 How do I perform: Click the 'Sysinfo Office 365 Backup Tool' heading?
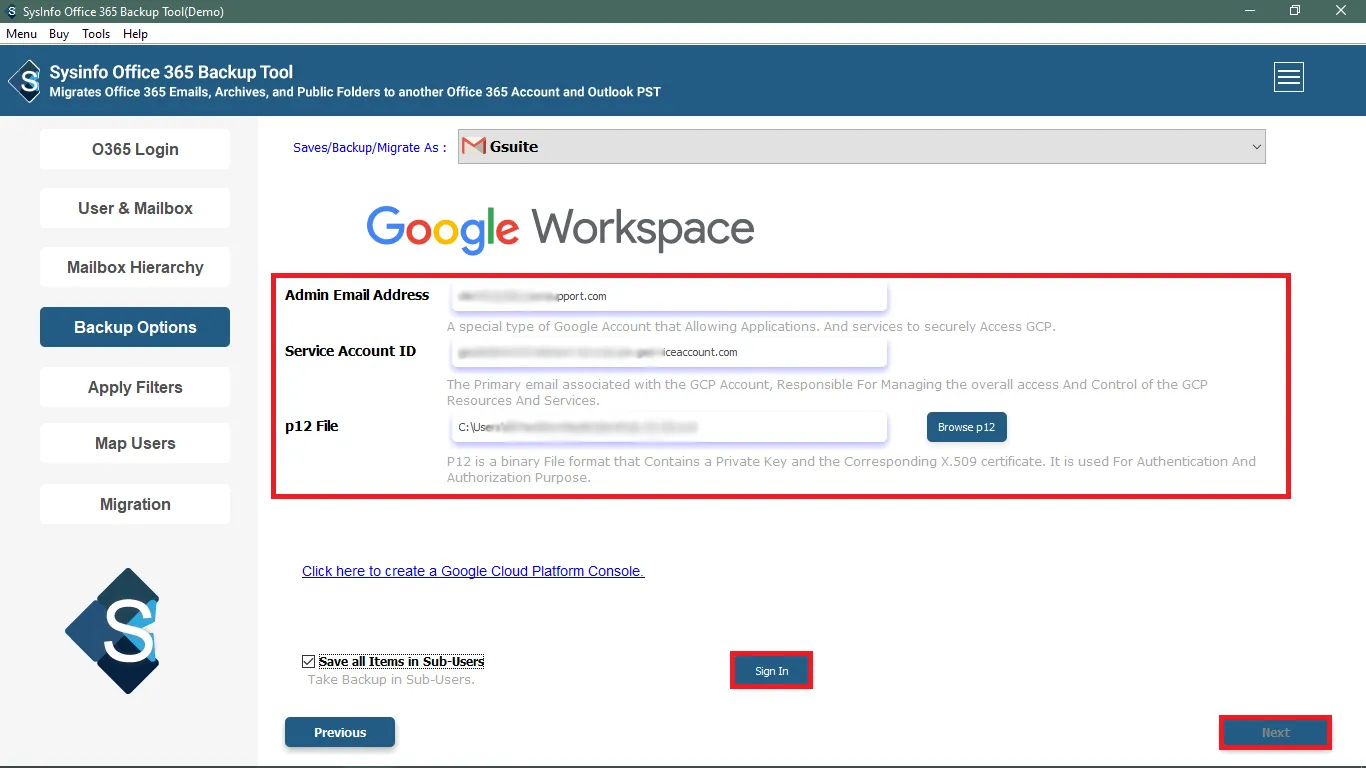tap(171, 72)
